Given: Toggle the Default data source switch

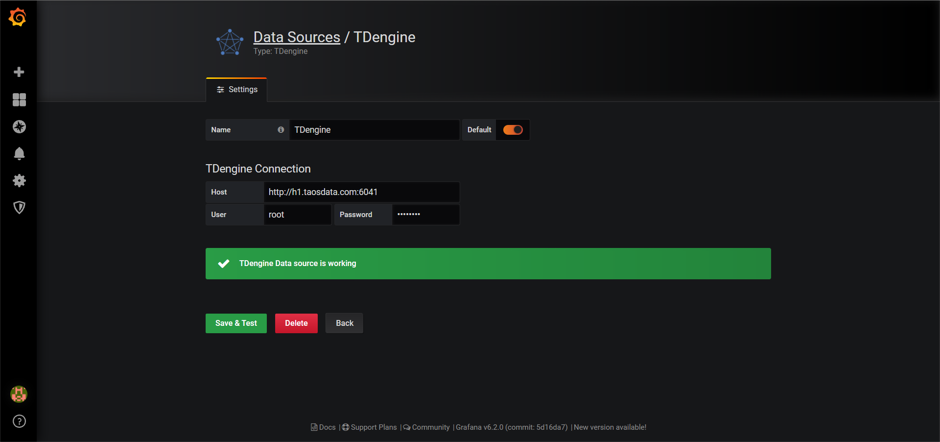Looking at the screenshot, I should coord(513,130).
